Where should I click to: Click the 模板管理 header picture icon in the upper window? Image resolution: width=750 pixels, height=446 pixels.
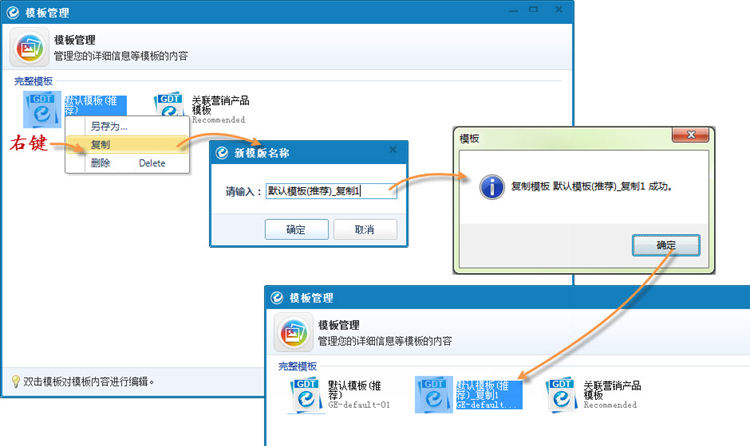tap(29, 48)
